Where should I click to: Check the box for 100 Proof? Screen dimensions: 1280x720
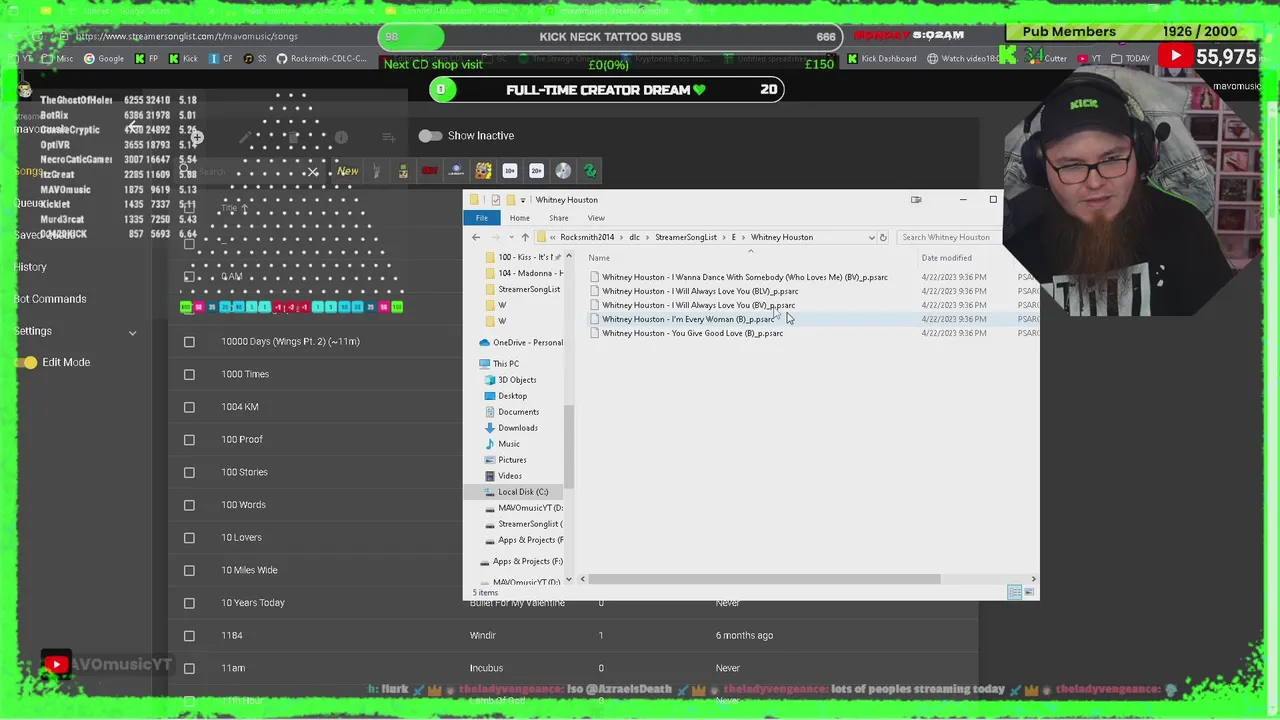coord(189,440)
